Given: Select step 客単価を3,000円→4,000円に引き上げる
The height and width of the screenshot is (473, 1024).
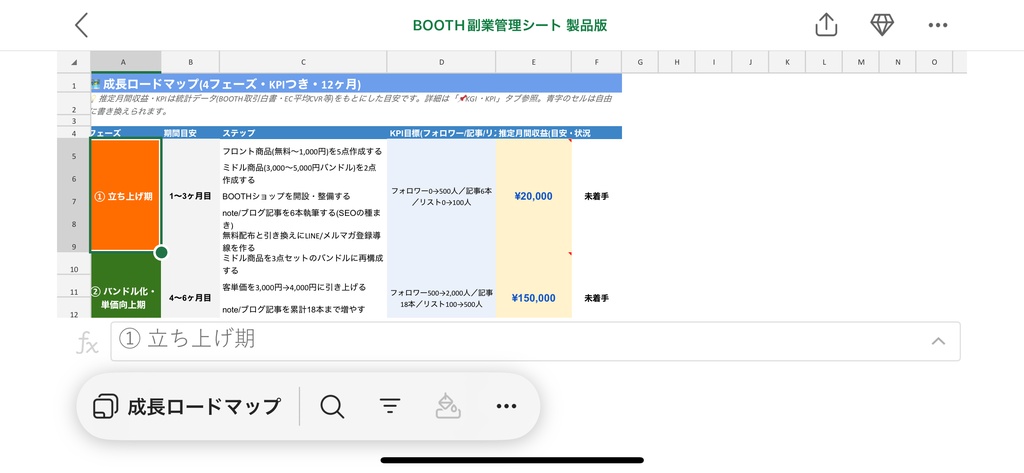Looking at the screenshot, I should coord(303,287).
